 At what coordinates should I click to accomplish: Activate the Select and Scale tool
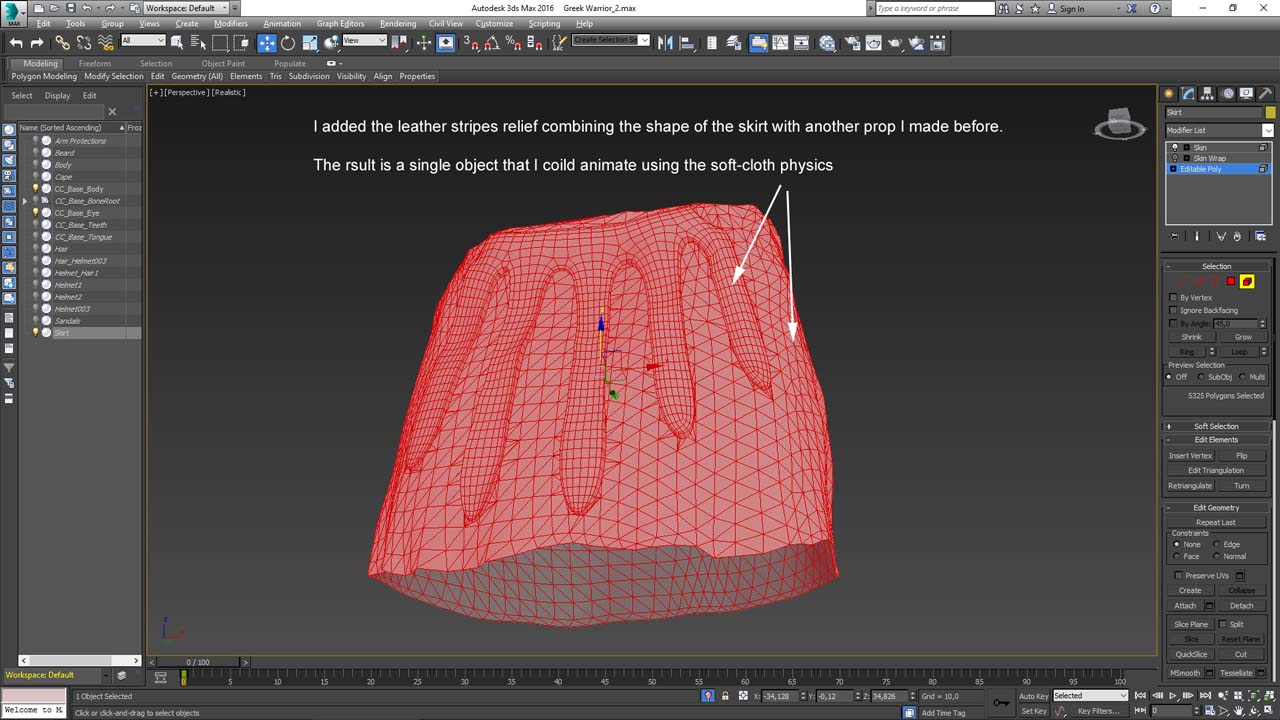(310, 43)
